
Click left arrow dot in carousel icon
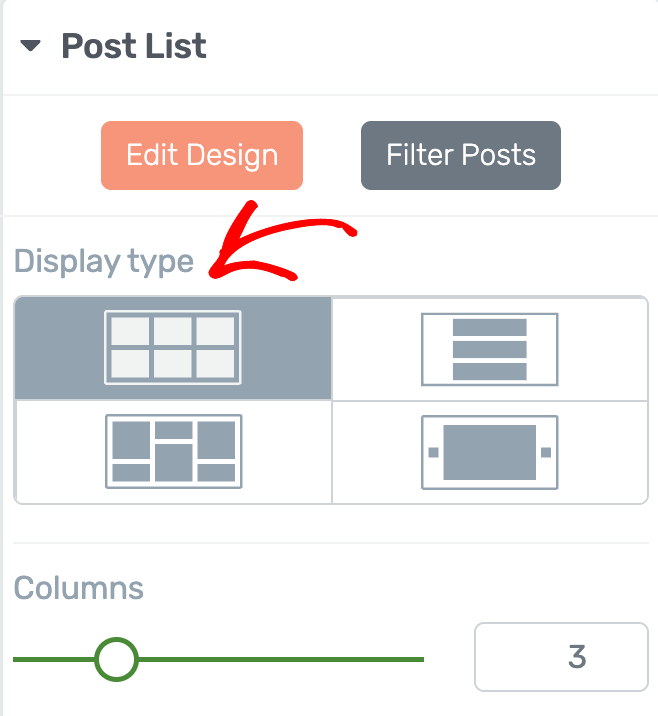tap(433, 452)
